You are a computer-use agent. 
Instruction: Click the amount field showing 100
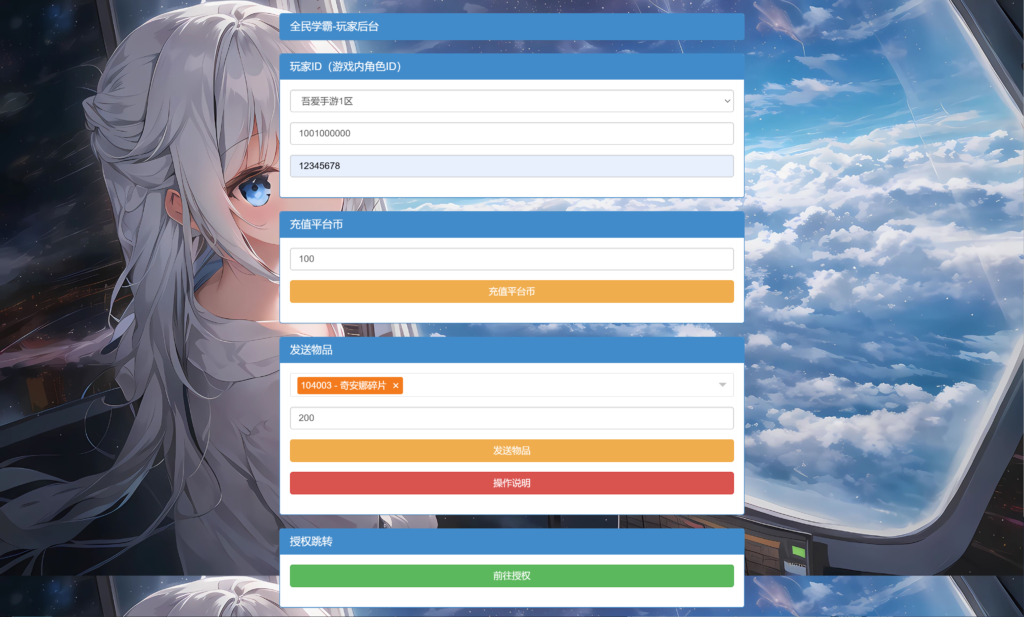(511, 259)
